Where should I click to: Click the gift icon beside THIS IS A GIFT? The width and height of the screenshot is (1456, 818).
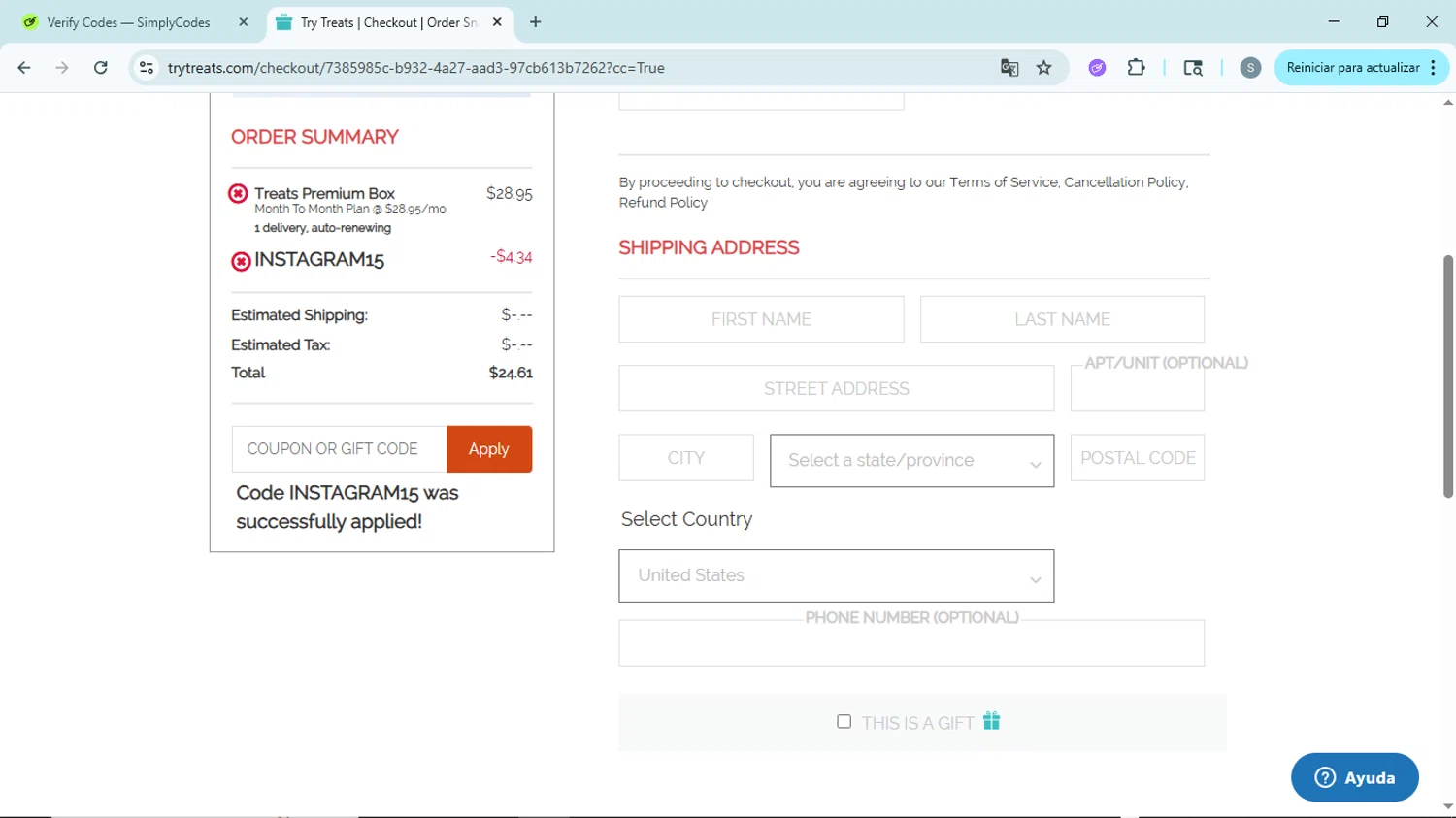991,721
